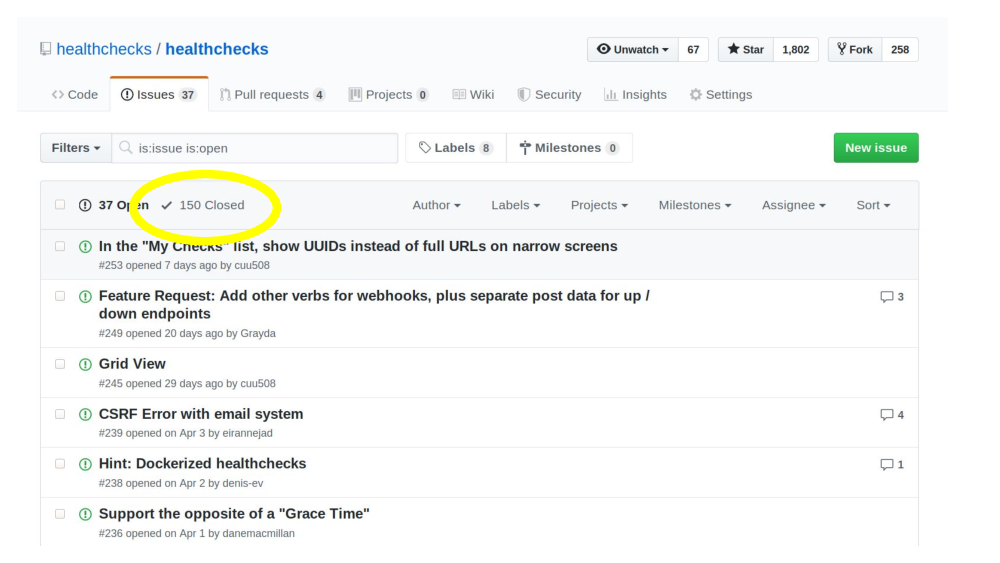Open the Wiki tab
The width and height of the screenshot is (1000, 563).
coord(473,94)
